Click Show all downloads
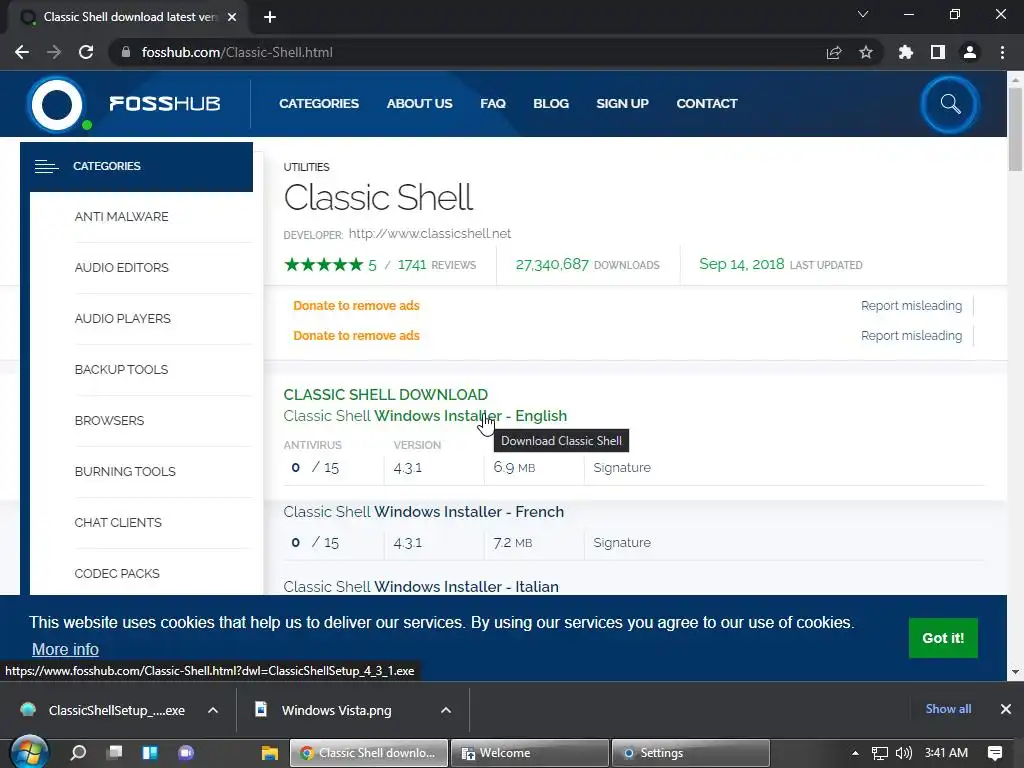Image resolution: width=1024 pixels, height=768 pixels. 948,709
